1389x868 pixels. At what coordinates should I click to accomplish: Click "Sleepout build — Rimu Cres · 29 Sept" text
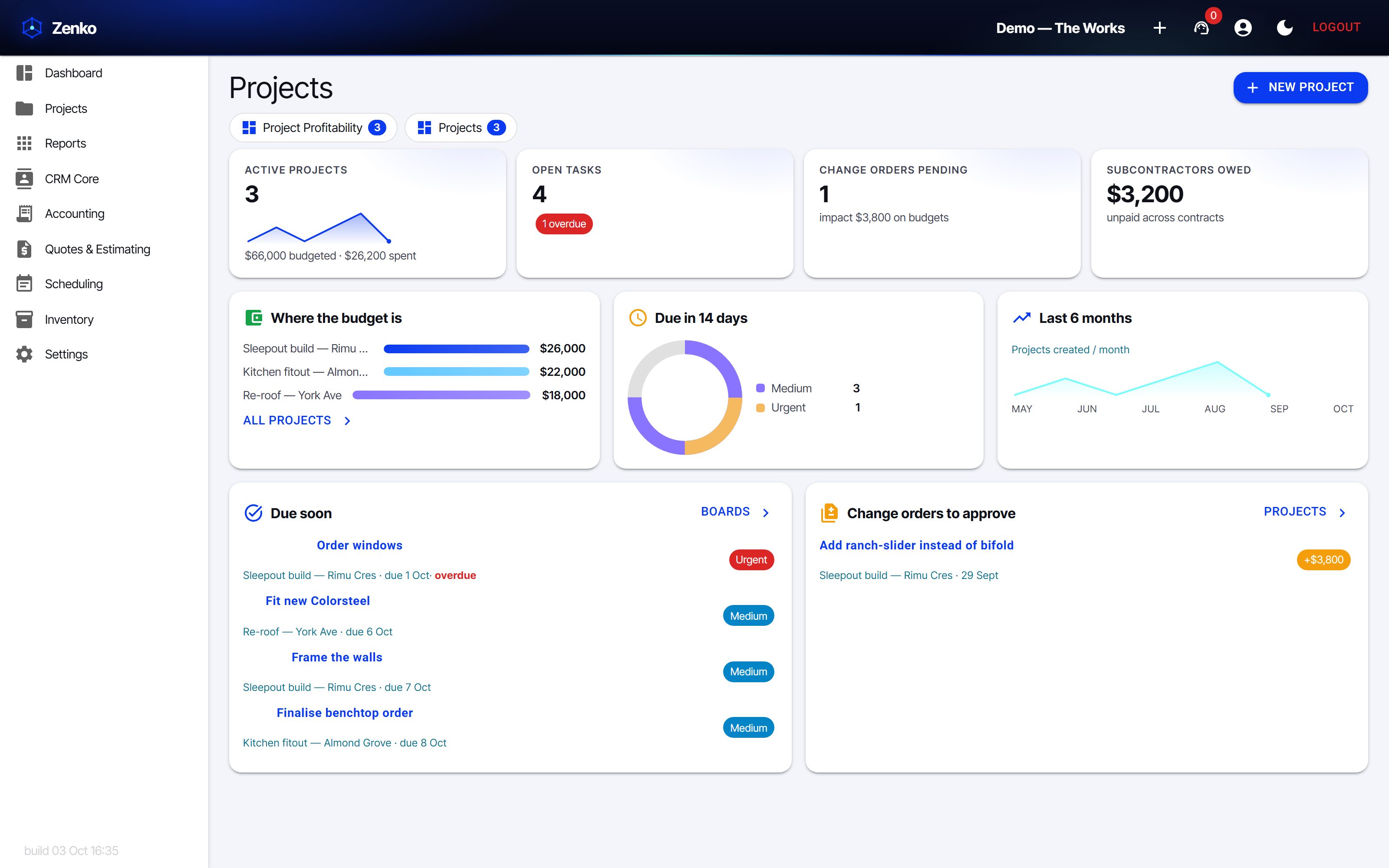click(x=908, y=575)
